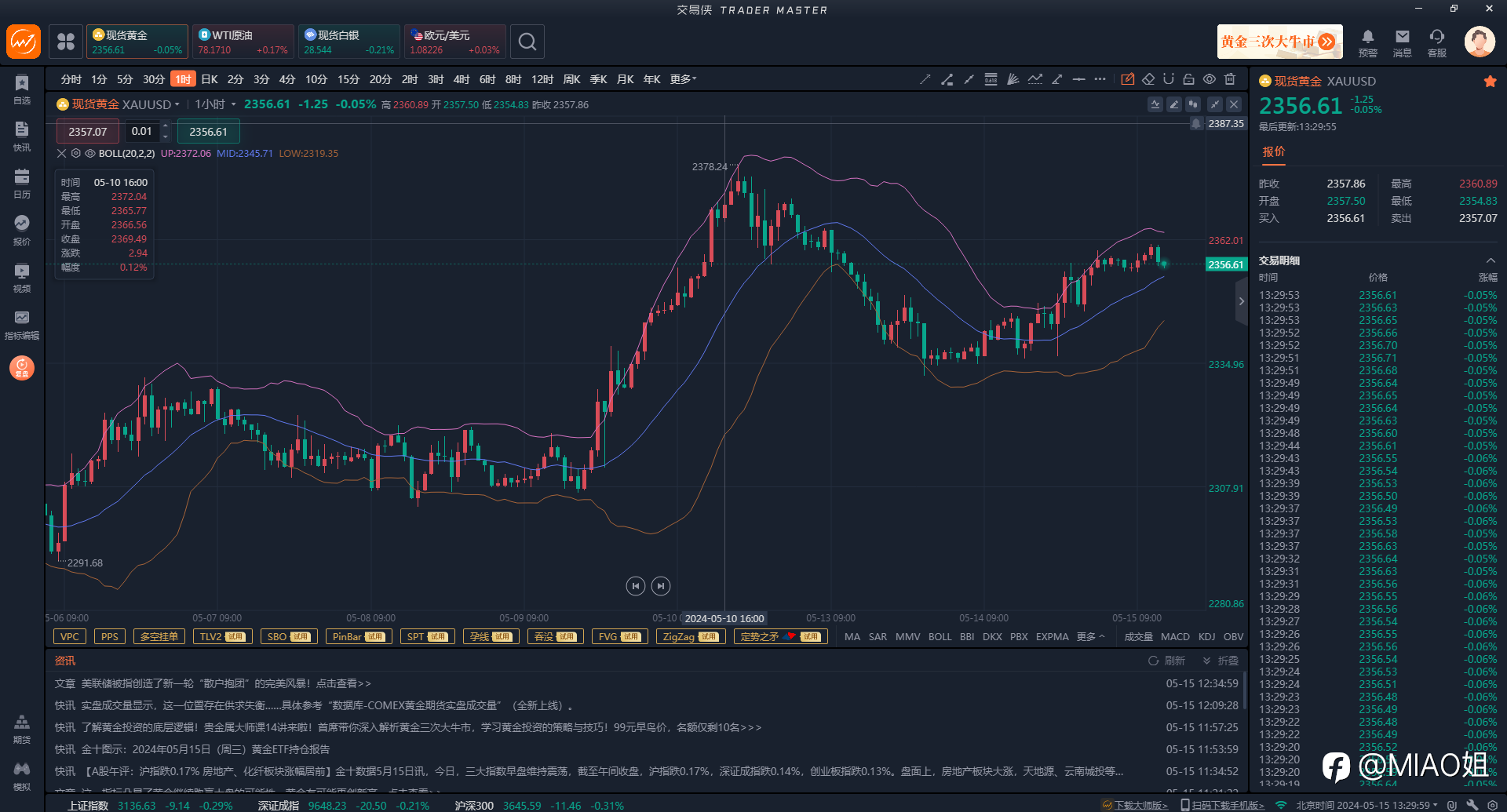Click the chart indicator line icon button

1155,104
